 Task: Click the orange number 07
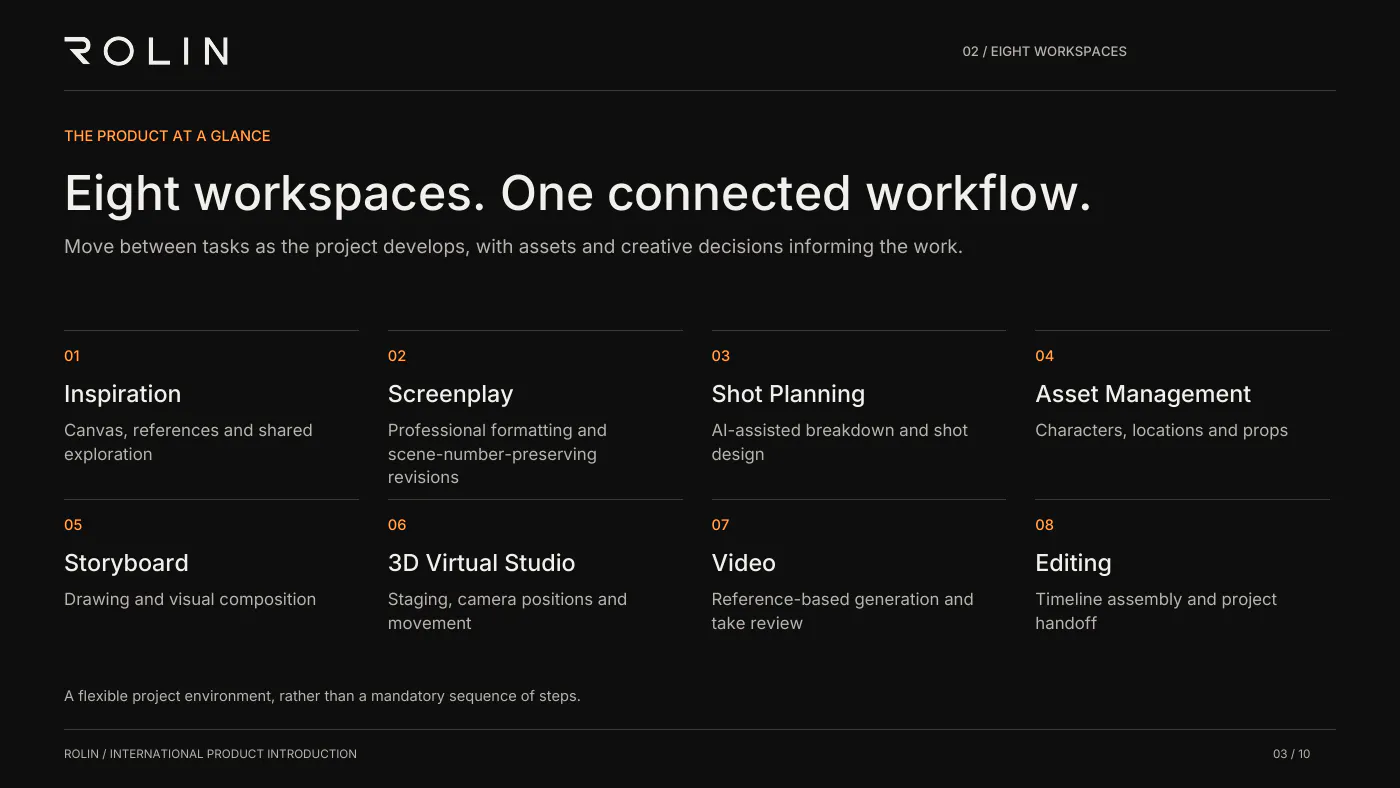tap(721, 525)
